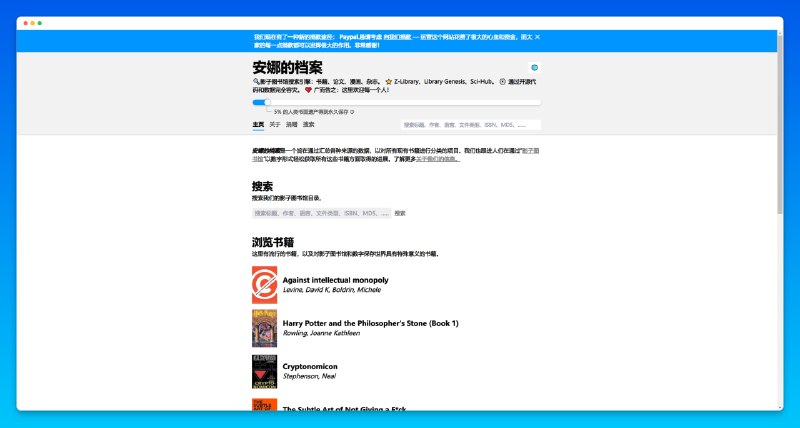This screenshot has width=800, height=428.
Task: Open the Harry Potter book cover thumbnail
Action: (x=264, y=328)
